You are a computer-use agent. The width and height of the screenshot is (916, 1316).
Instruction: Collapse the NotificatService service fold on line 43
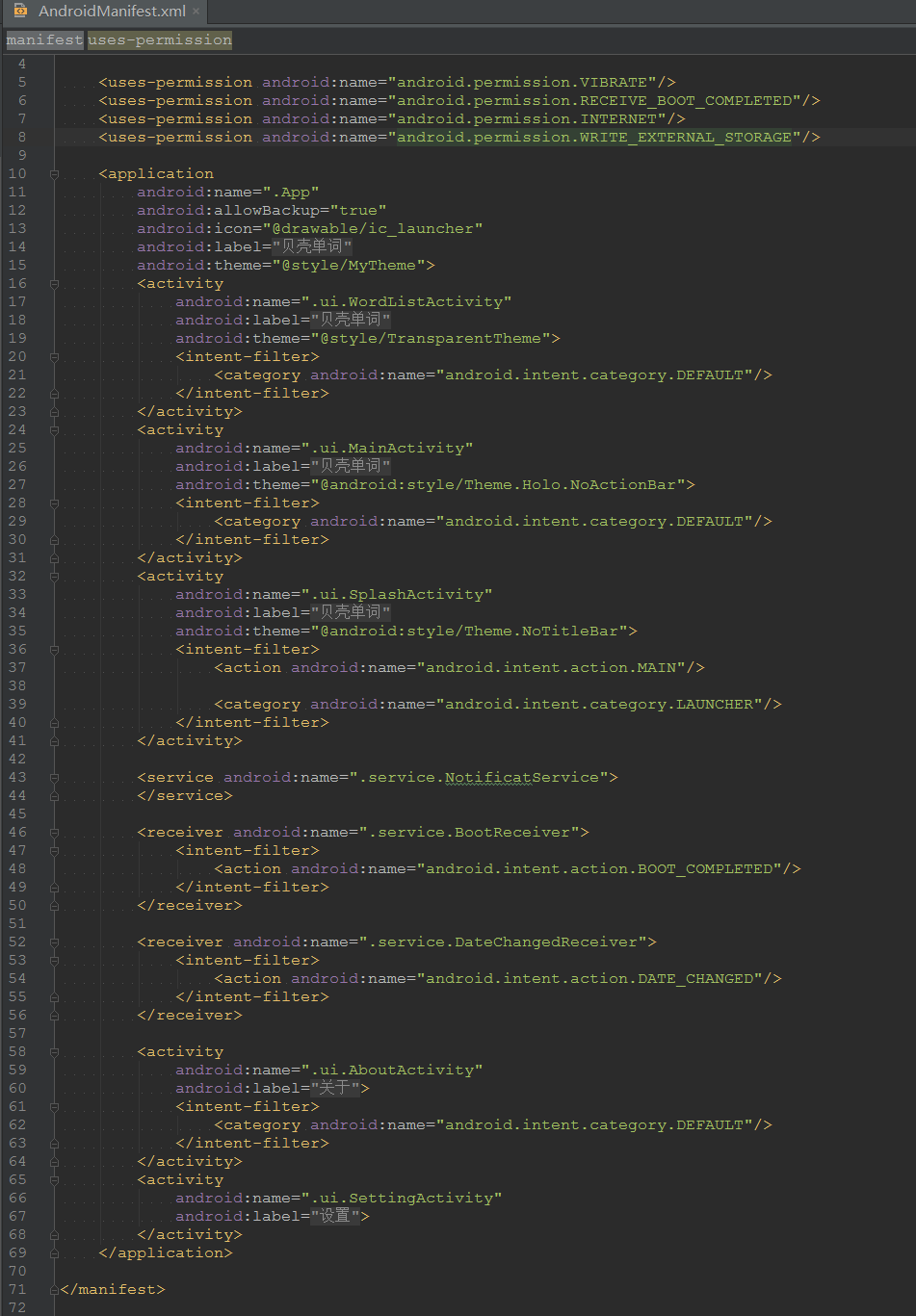click(54, 778)
